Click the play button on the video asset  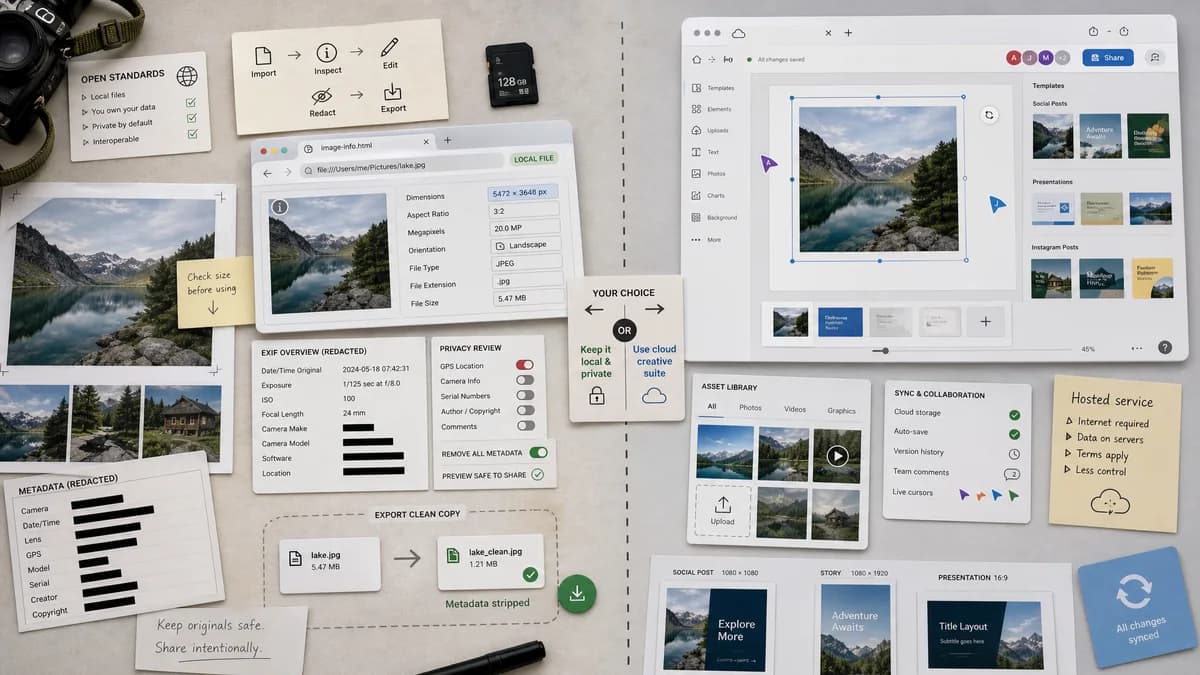coord(837,456)
